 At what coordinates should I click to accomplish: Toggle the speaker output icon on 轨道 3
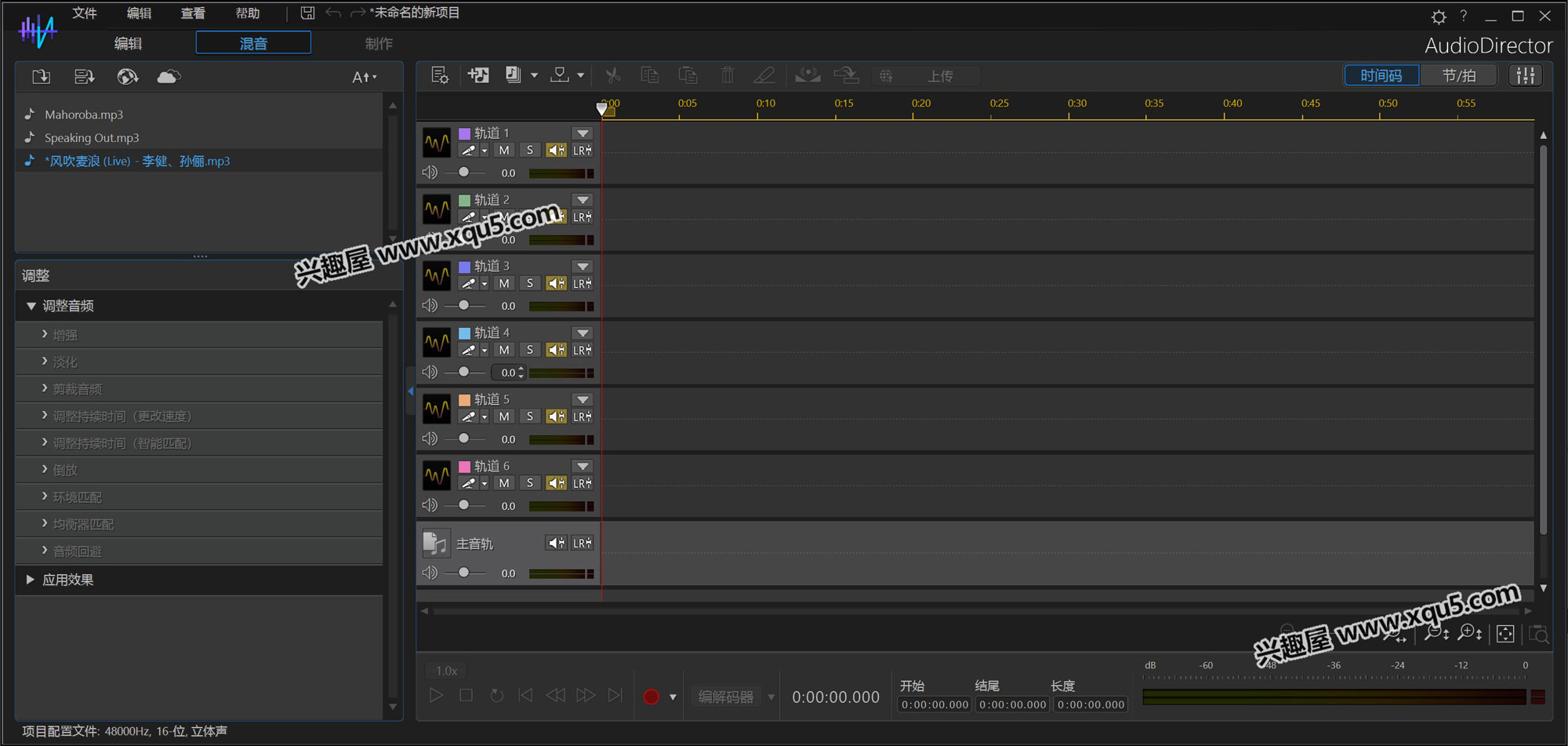click(557, 283)
